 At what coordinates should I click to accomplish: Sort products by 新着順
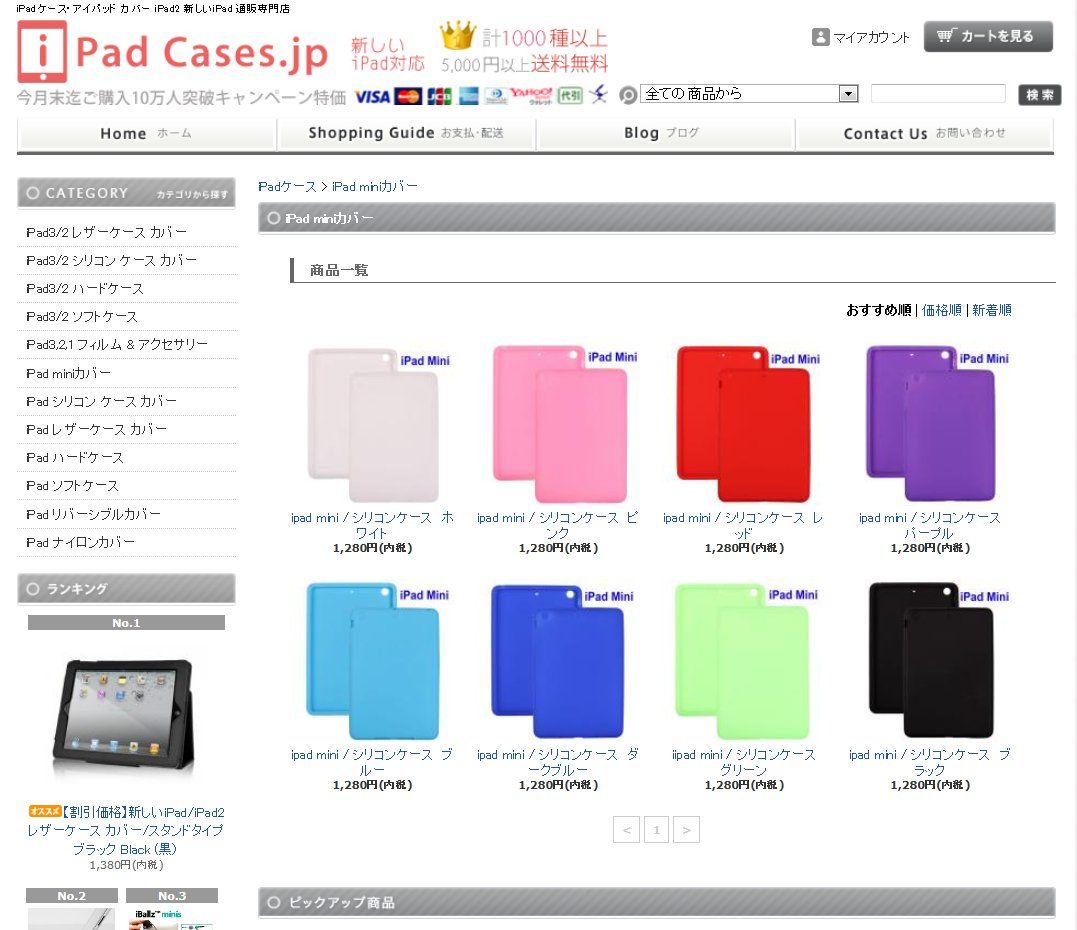pyautogui.click(x=992, y=310)
